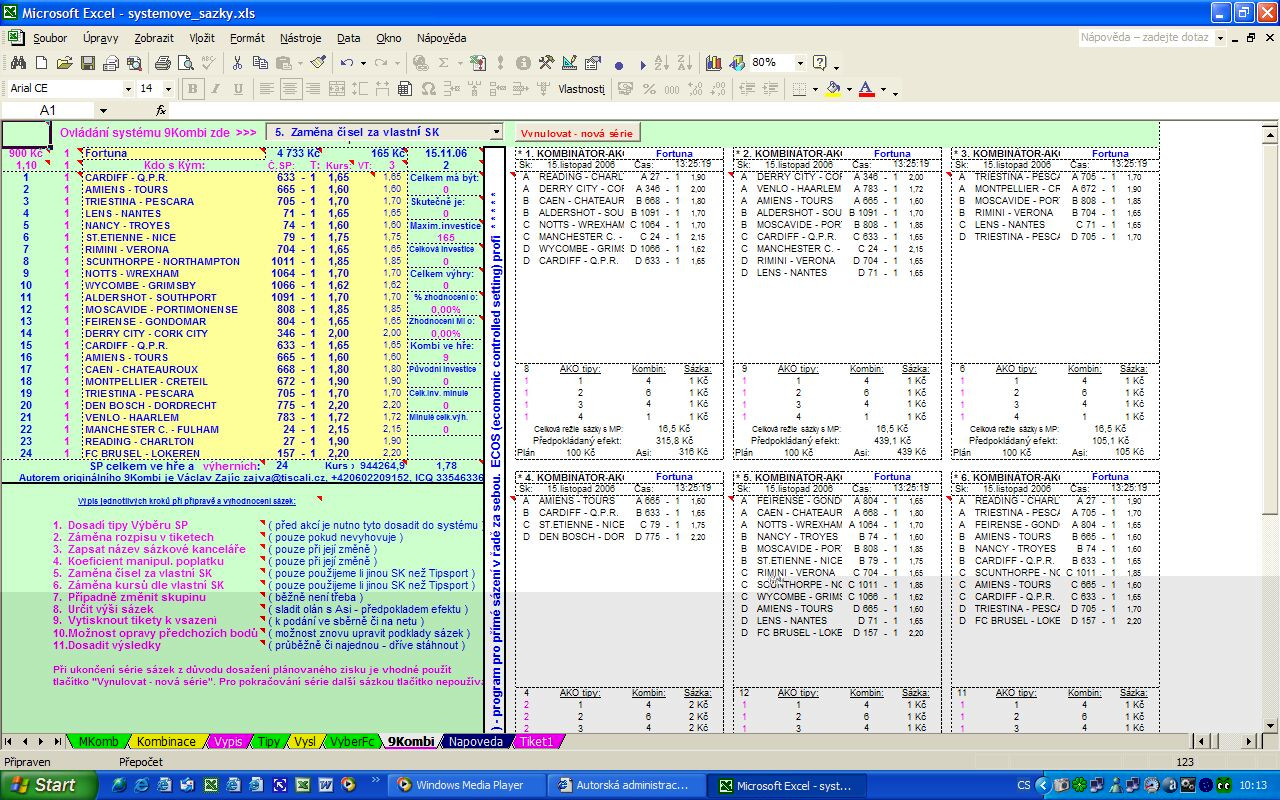Open the Formát menu

247,38
